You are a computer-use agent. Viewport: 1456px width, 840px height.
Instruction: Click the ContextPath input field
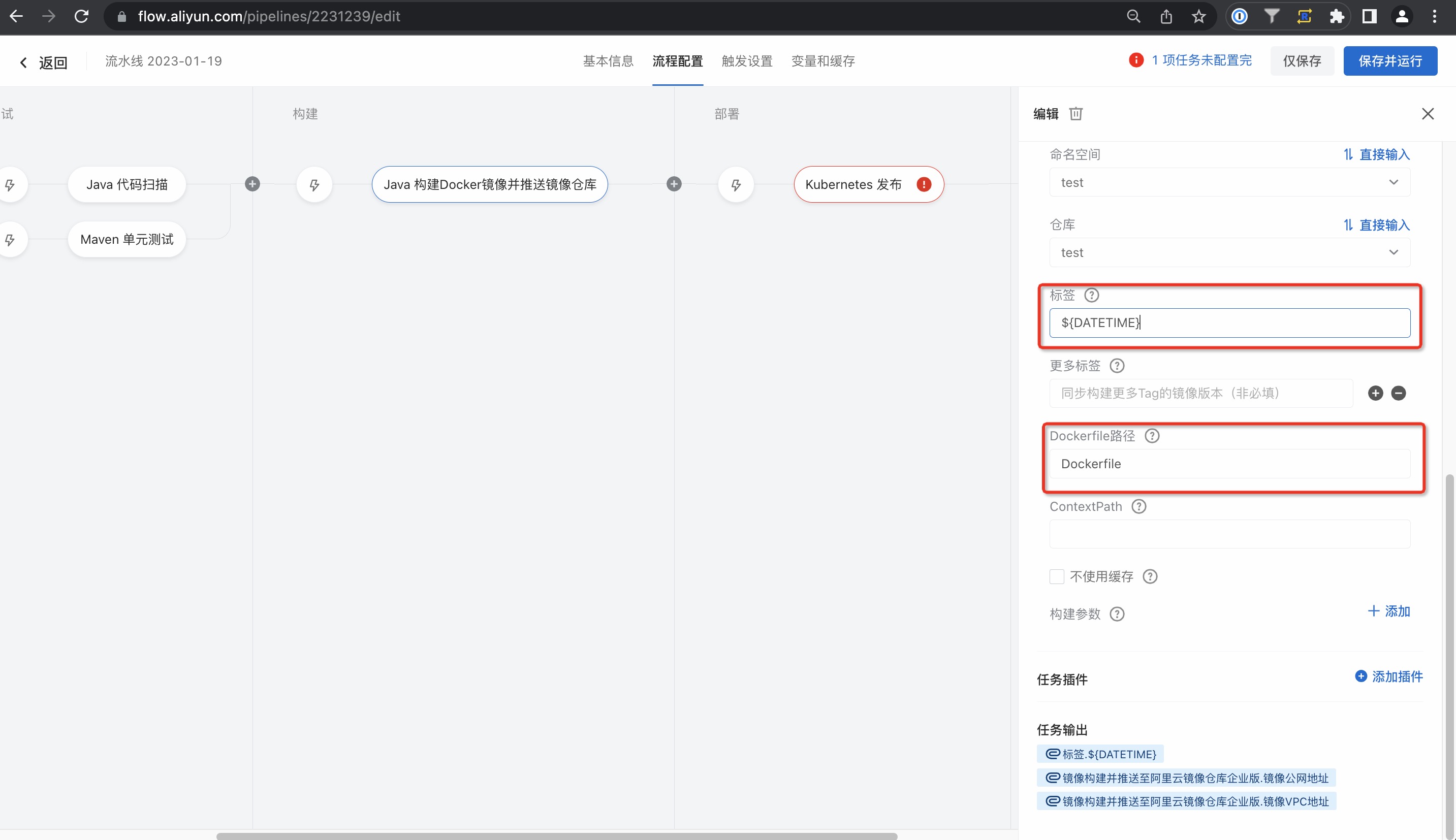coord(1229,534)
